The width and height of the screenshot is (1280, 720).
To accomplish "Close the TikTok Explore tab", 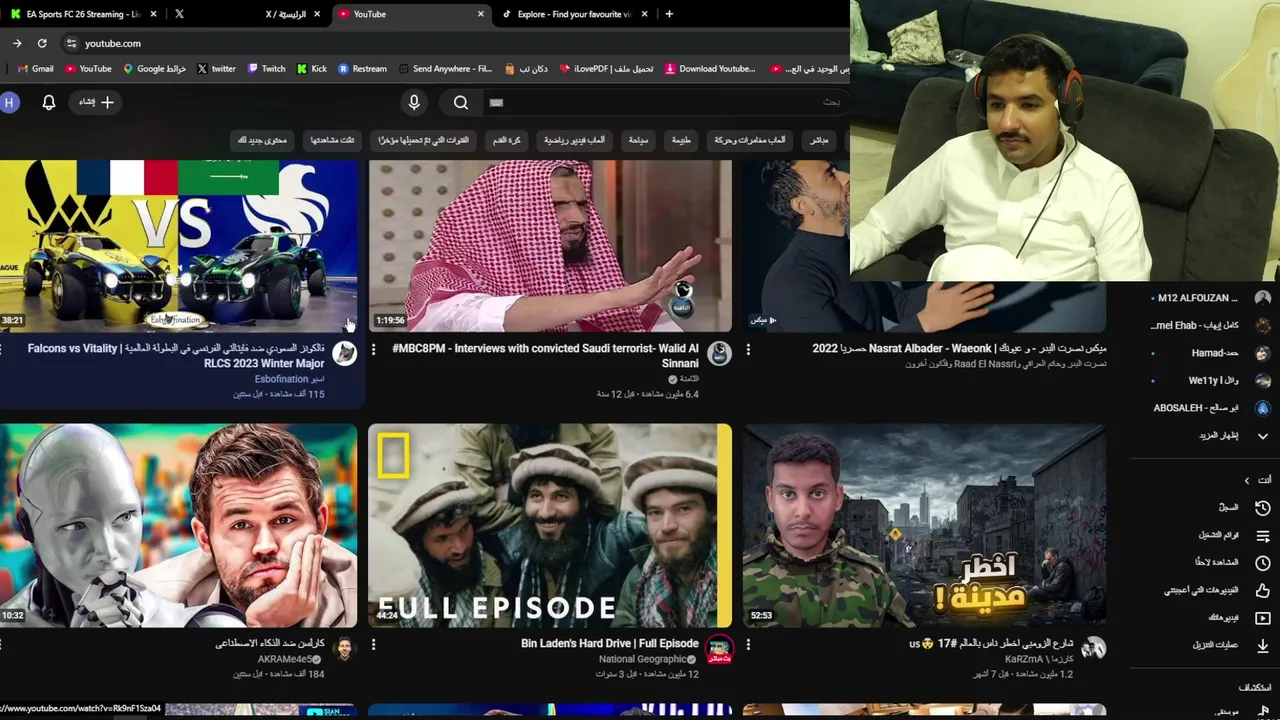I will click(x=644, y=14).
